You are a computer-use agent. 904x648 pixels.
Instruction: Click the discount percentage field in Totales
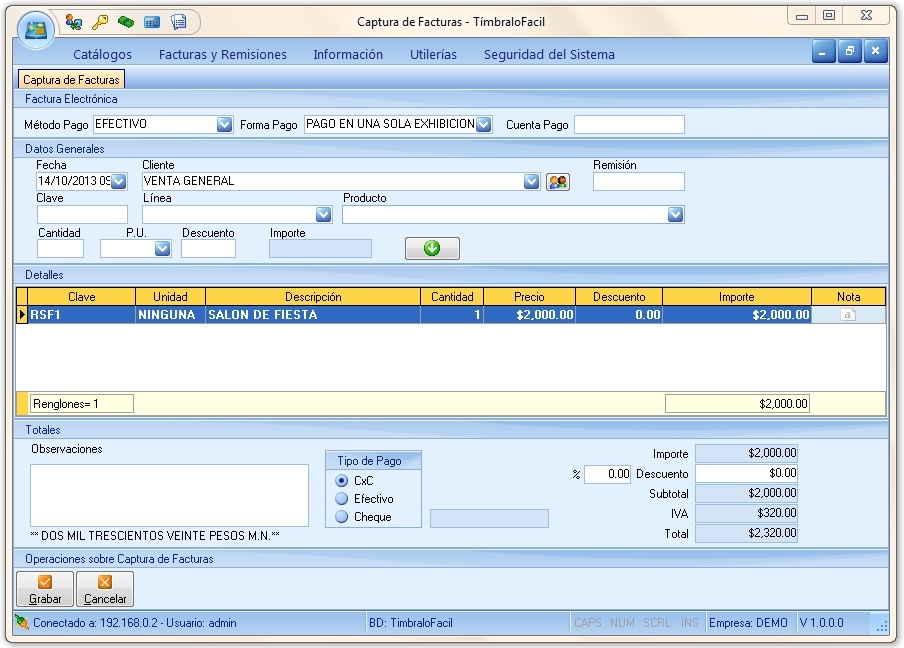click(608, 474)
